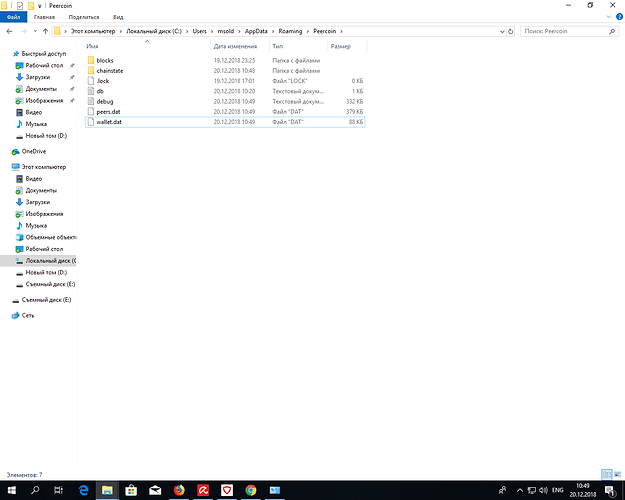Open Быстрый доступ in the sidebar
Screen dimensions: 625x500
(43, 54)
